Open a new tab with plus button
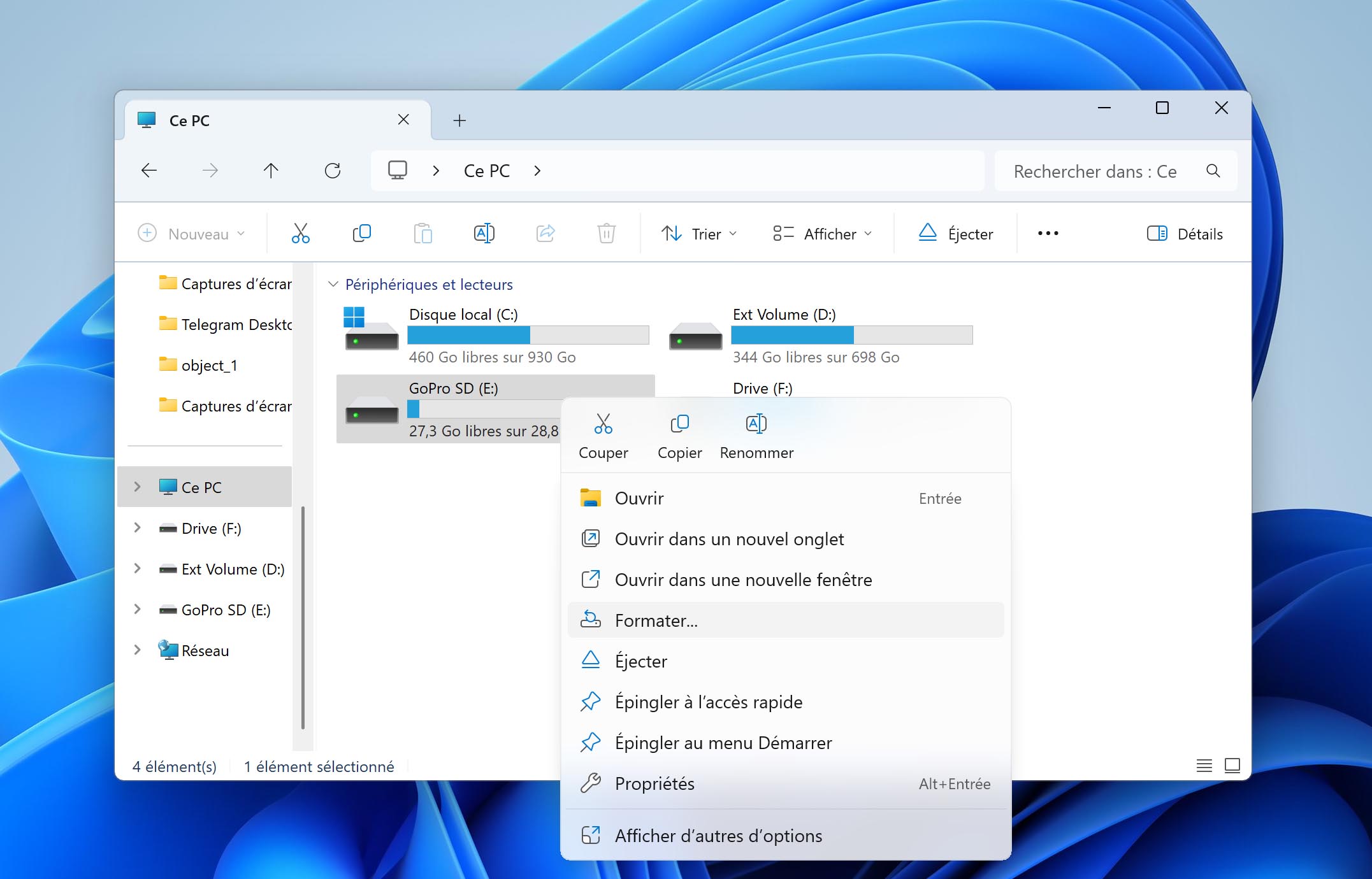1372x879 pixels. click(459, 120)
